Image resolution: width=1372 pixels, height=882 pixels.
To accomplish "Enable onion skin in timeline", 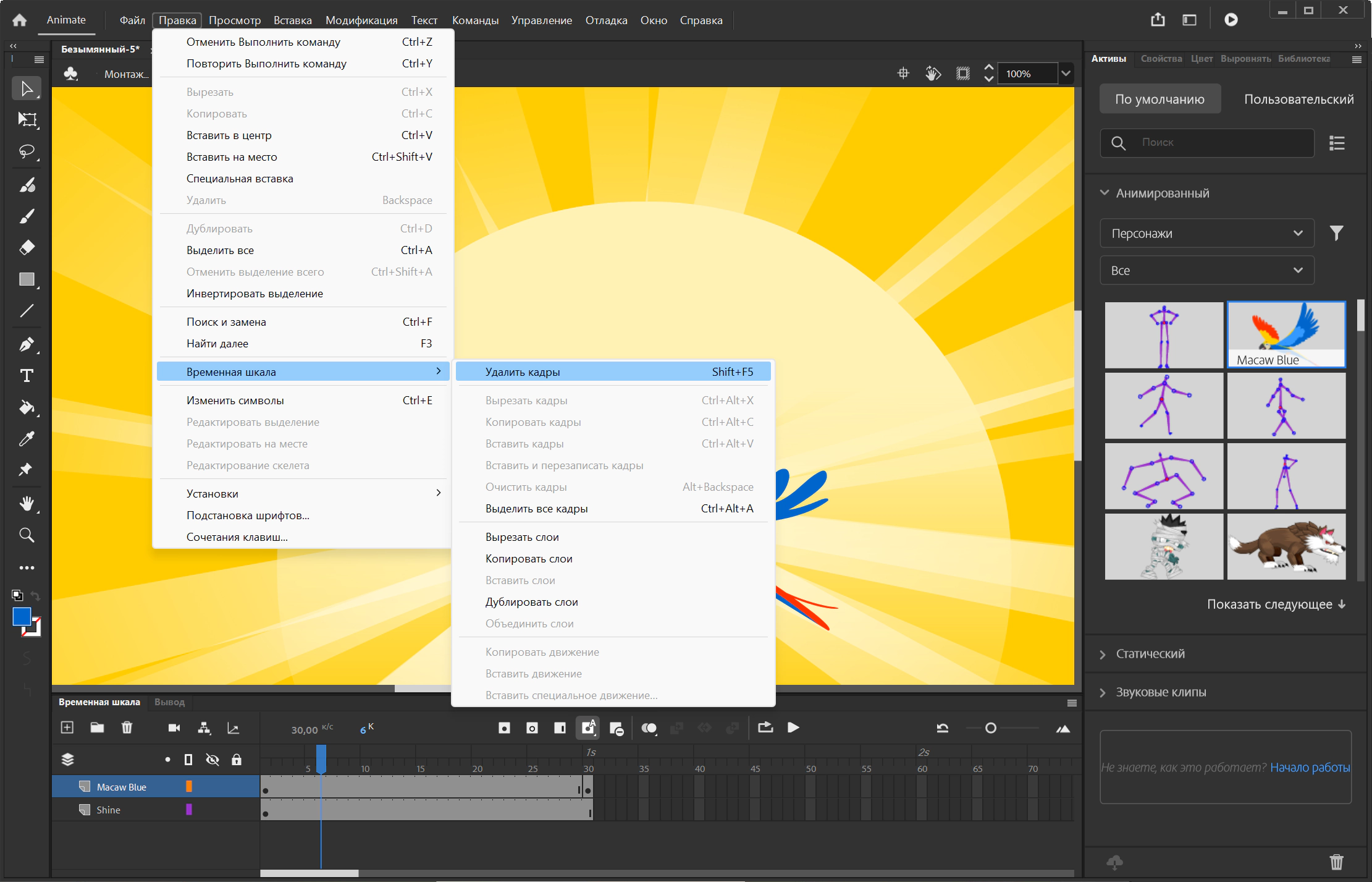I will tap(649, 728).
